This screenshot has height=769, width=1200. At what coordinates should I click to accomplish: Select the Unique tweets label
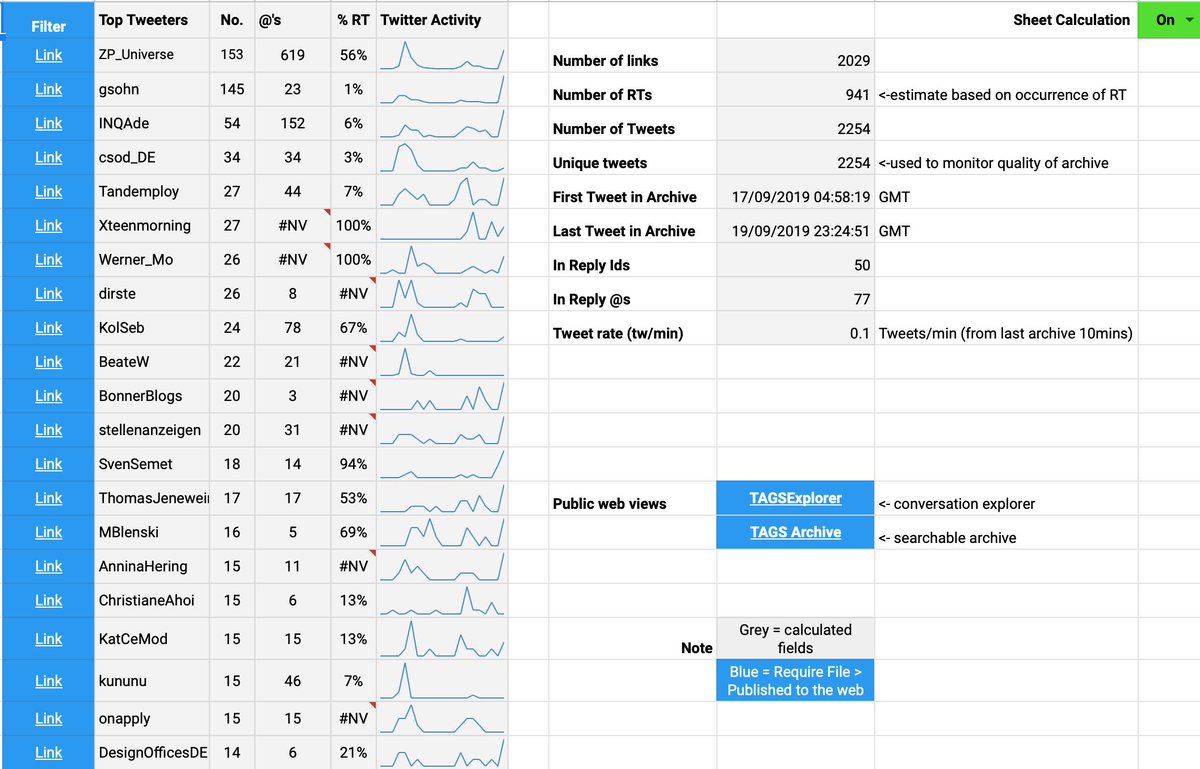(x=599, y=162)
